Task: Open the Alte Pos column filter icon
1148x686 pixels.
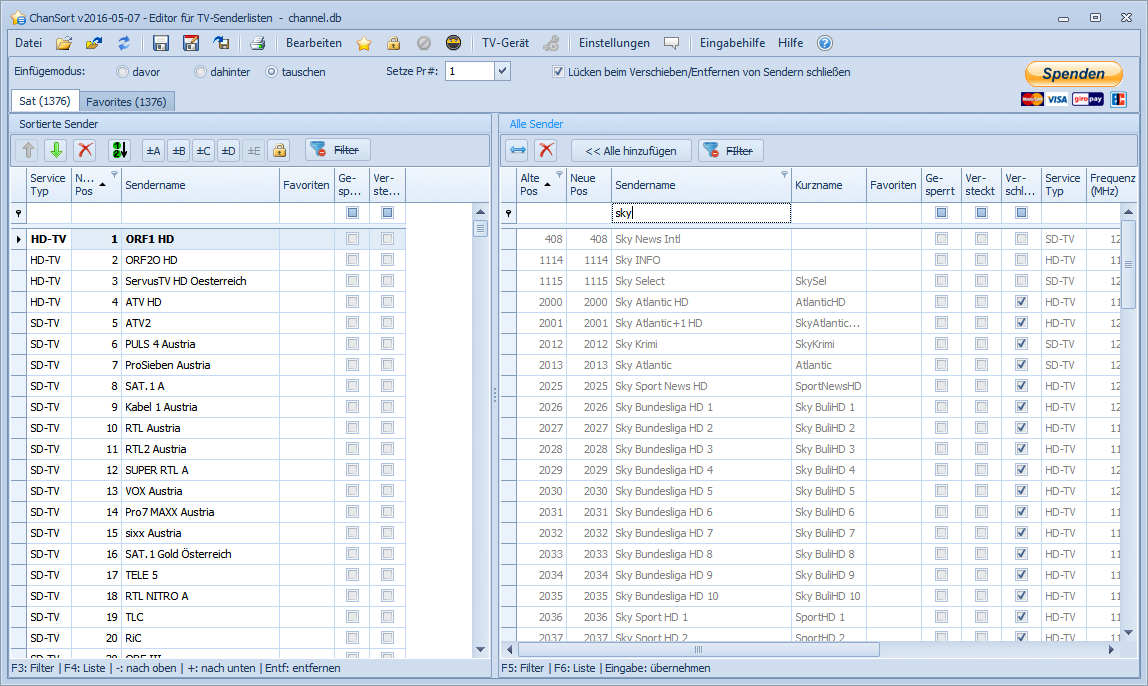Action: point(559,174)
